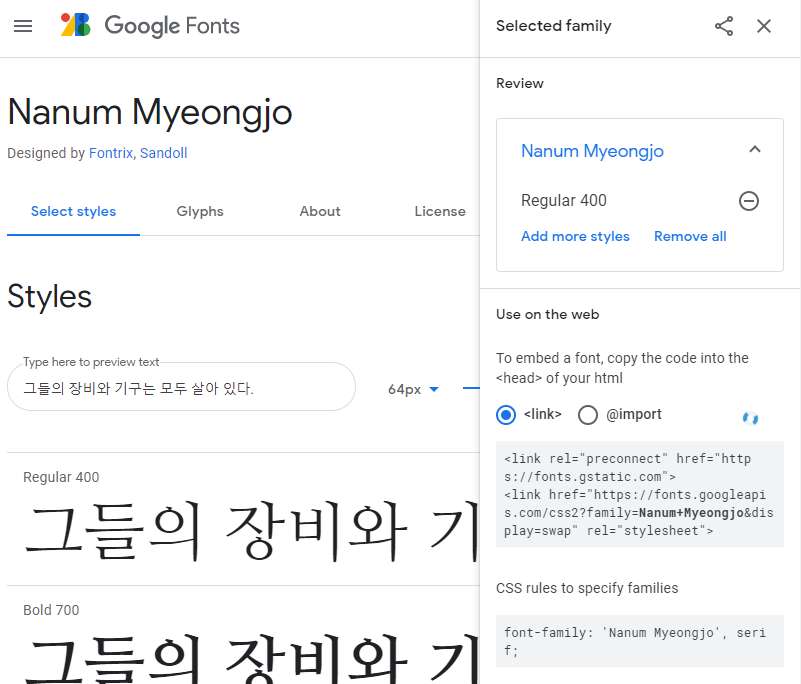Screen dimensions: 801x684
Task: Click the embed link code block
Action: [x=640, y=494]
